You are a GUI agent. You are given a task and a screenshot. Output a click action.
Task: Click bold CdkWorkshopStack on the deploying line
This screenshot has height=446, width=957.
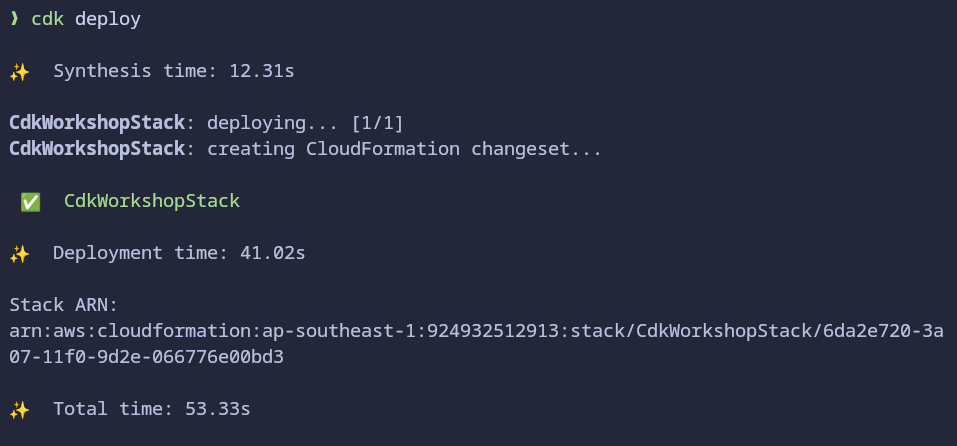pyautogui.click(x=97, y=123)
